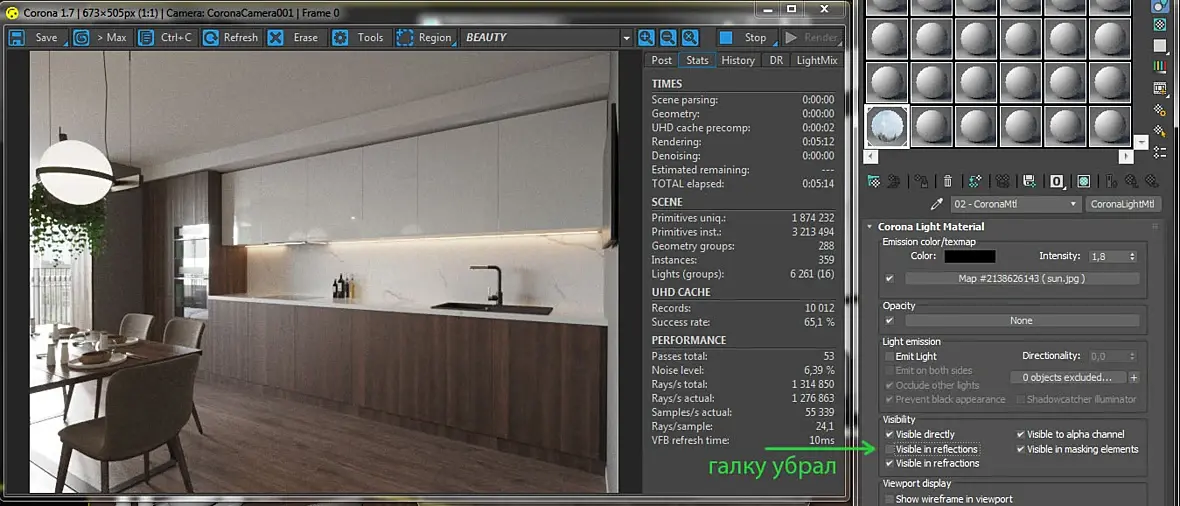Open the History tab
Image resolution: width=1180 pixels, height=506 pixels.
pyautogui.click(x=738, y=60)
